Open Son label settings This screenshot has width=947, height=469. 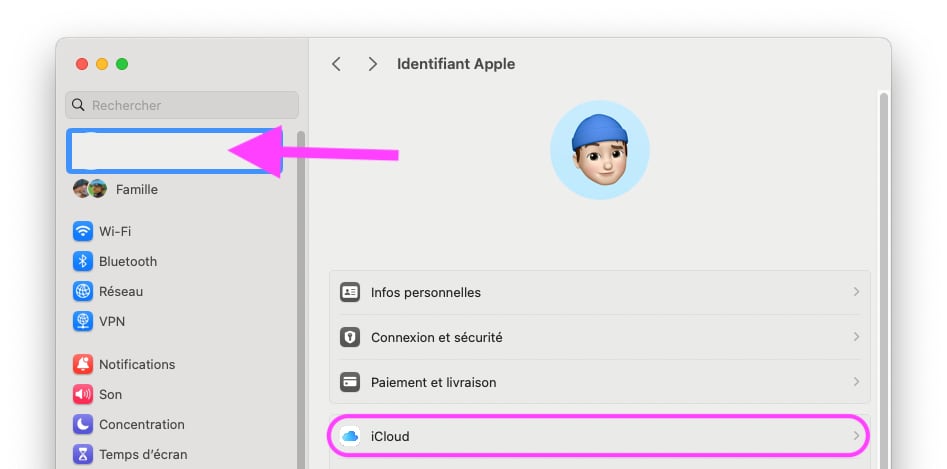click(x=111, y=394)
